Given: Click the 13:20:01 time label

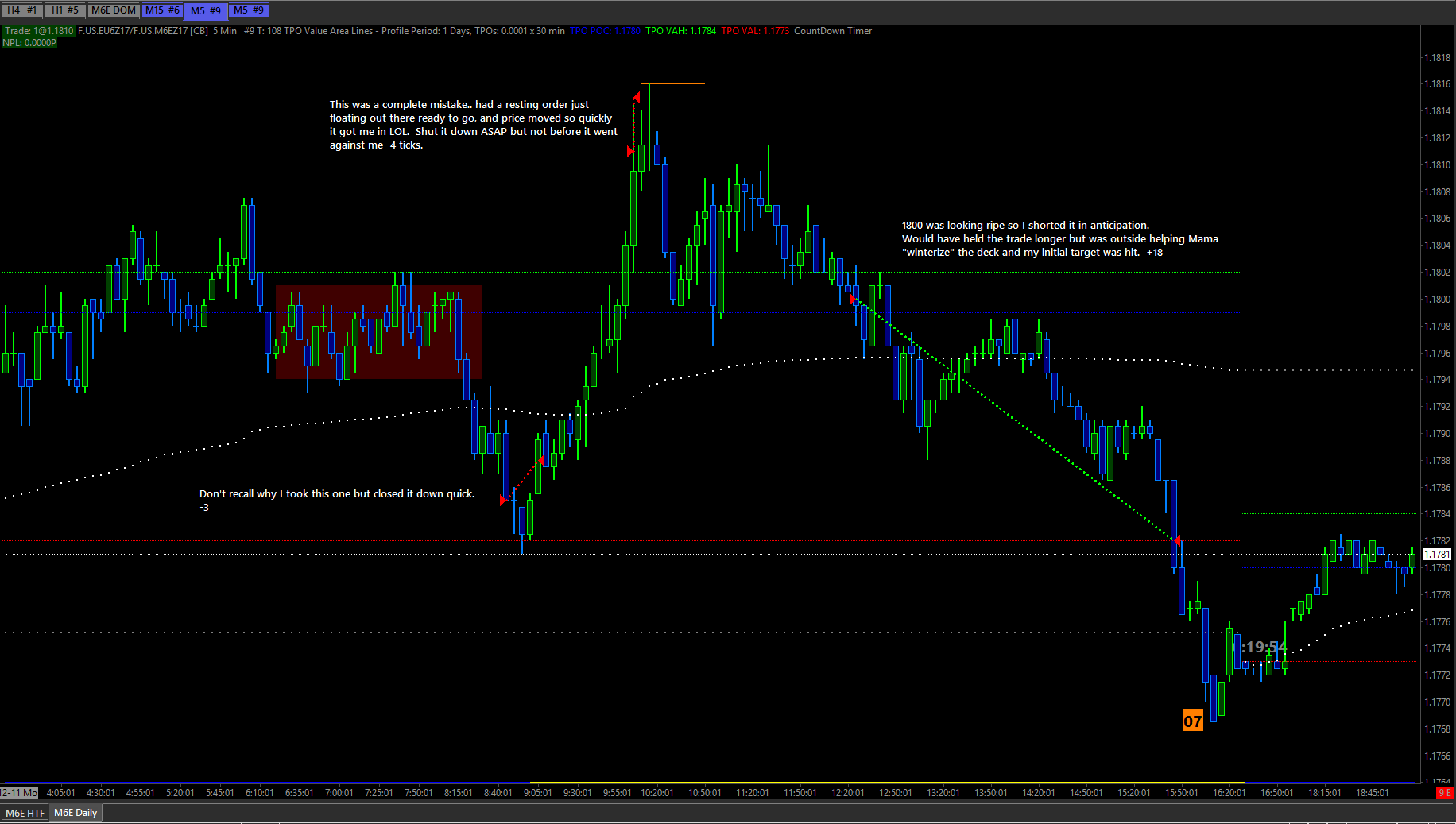Looking at the screenshot, I should [x=943, y=792].
